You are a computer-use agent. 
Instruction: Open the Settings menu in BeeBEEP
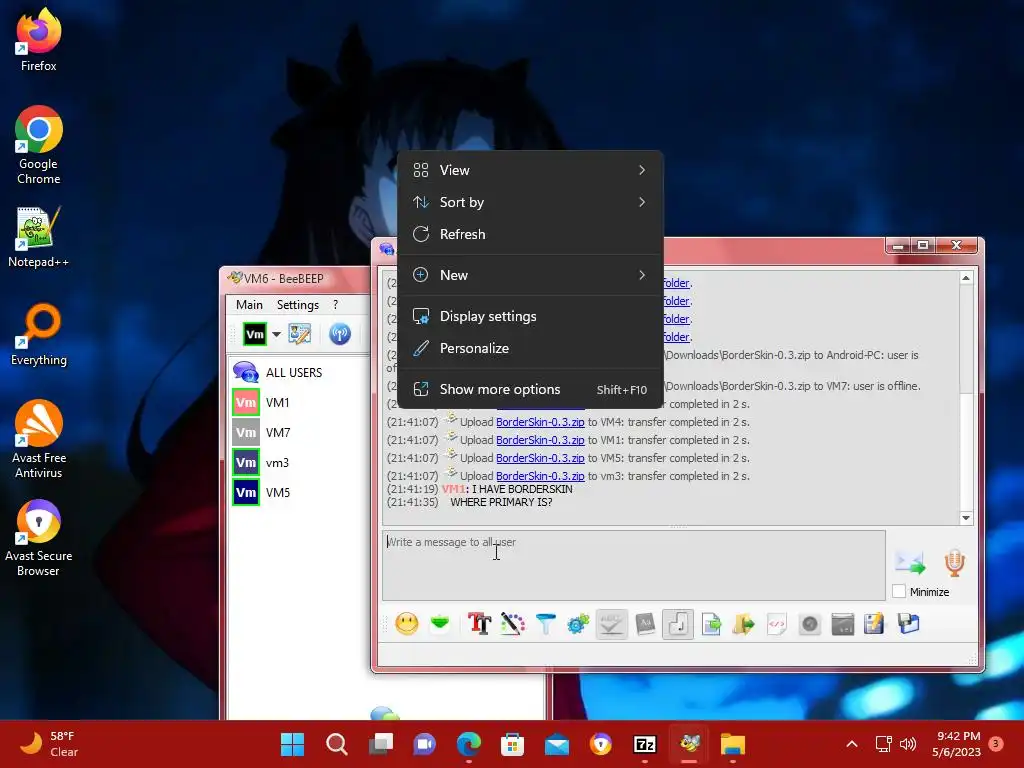(x=298, y=305)
